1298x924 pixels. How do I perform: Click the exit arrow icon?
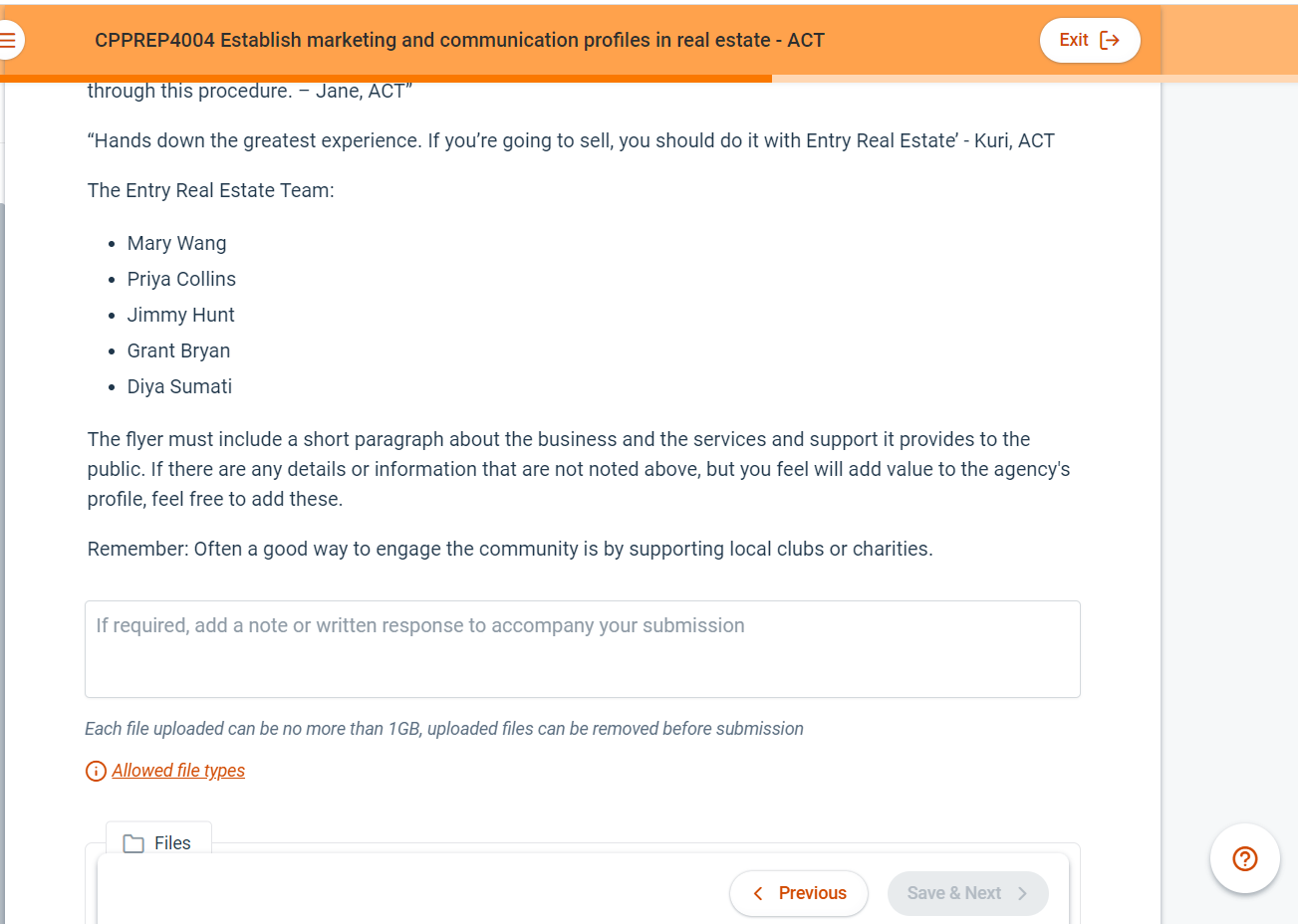click(x=1110, y=41)
